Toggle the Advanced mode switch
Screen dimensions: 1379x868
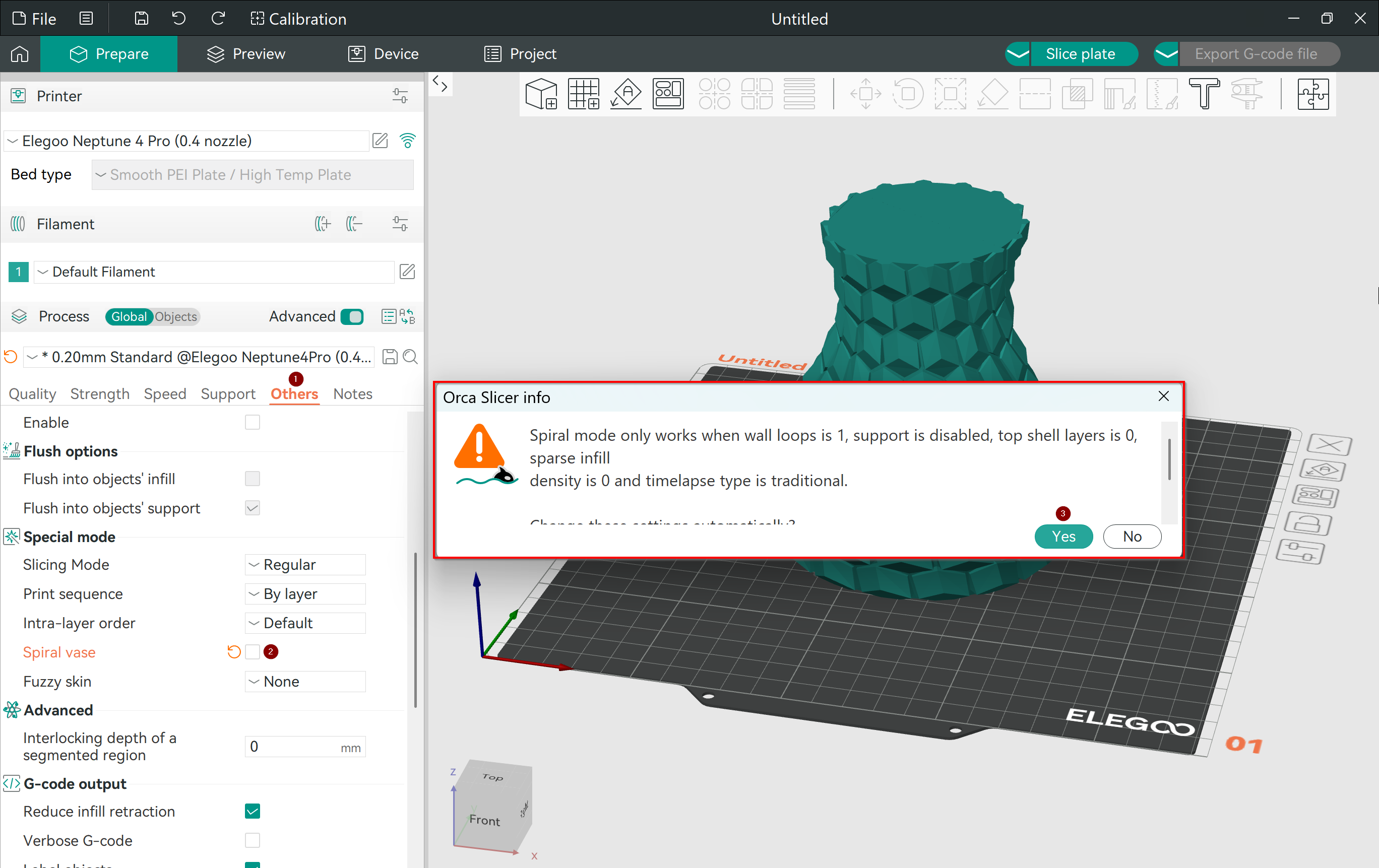tap(352, 317)
